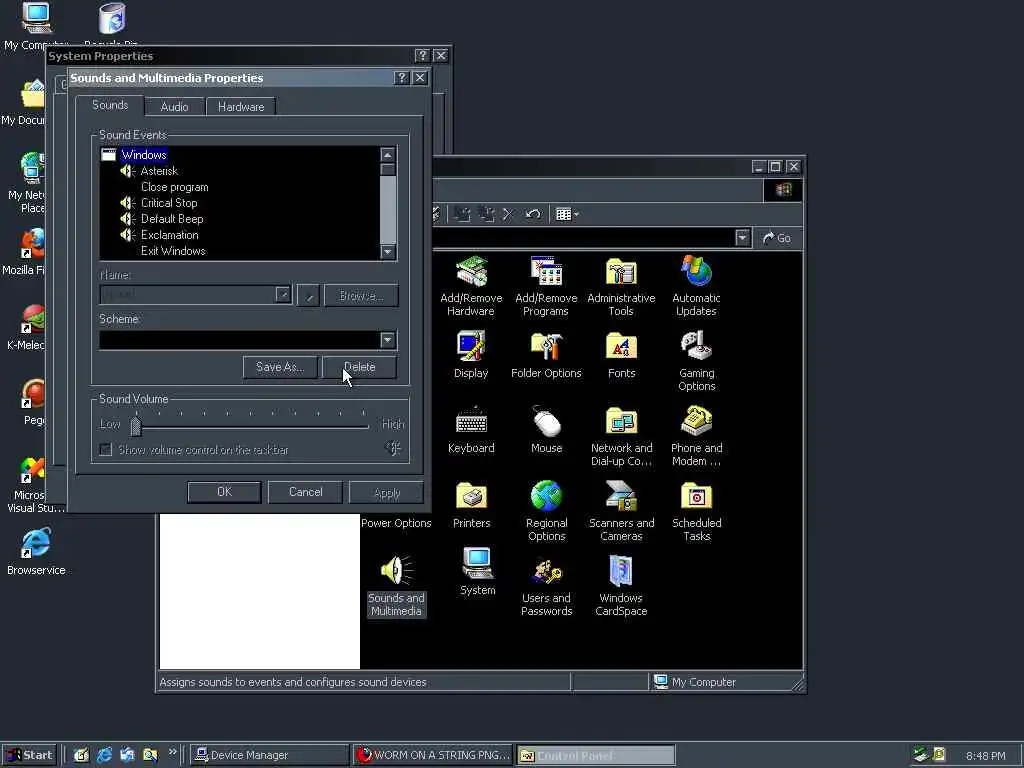Enable Show volume control on the taskbar
This screenshot has width=1024, height=768.
click(106, 450)
